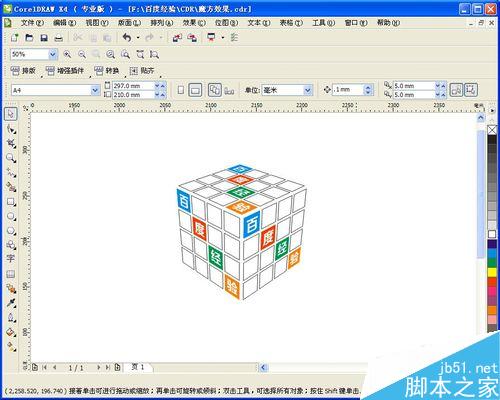Select the Polygon tool
The width and height of the screenshot is (500, 400).
tap(11, 231)
